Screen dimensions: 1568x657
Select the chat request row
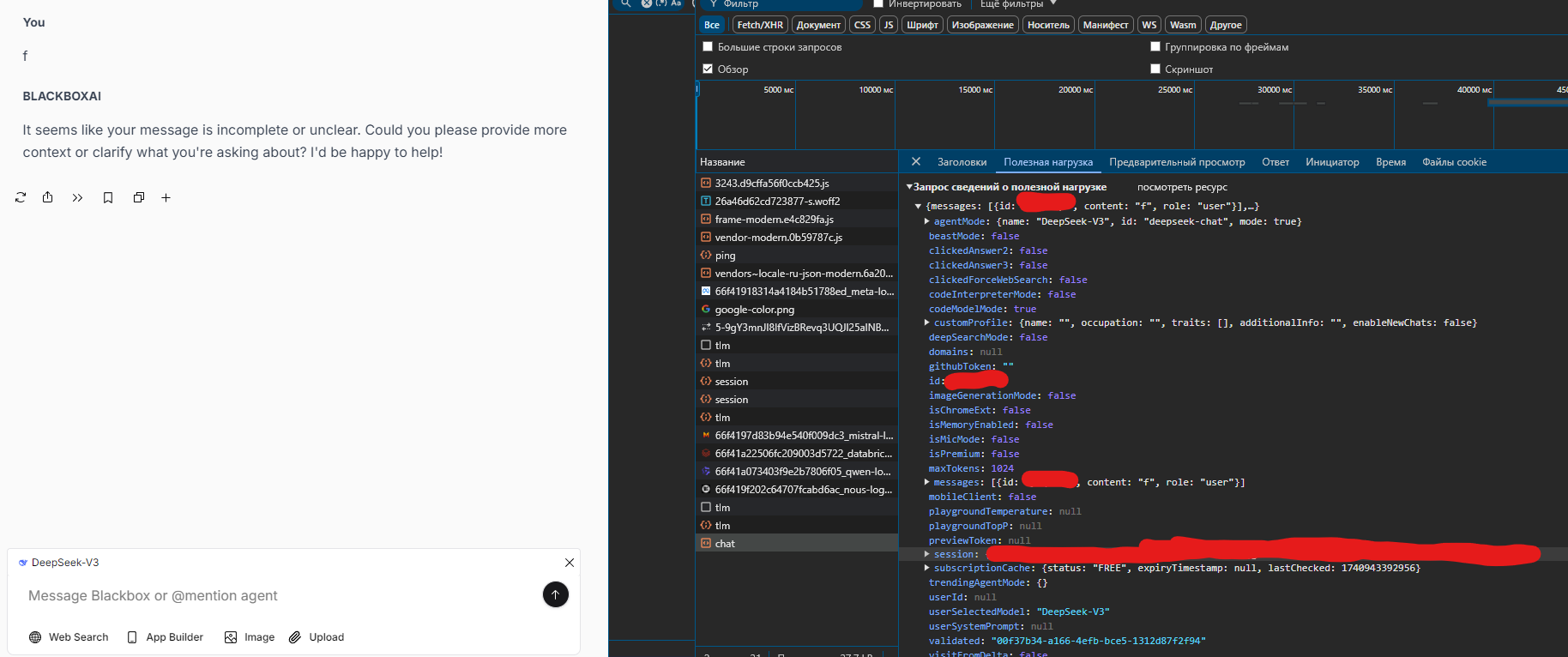(797, 543)
